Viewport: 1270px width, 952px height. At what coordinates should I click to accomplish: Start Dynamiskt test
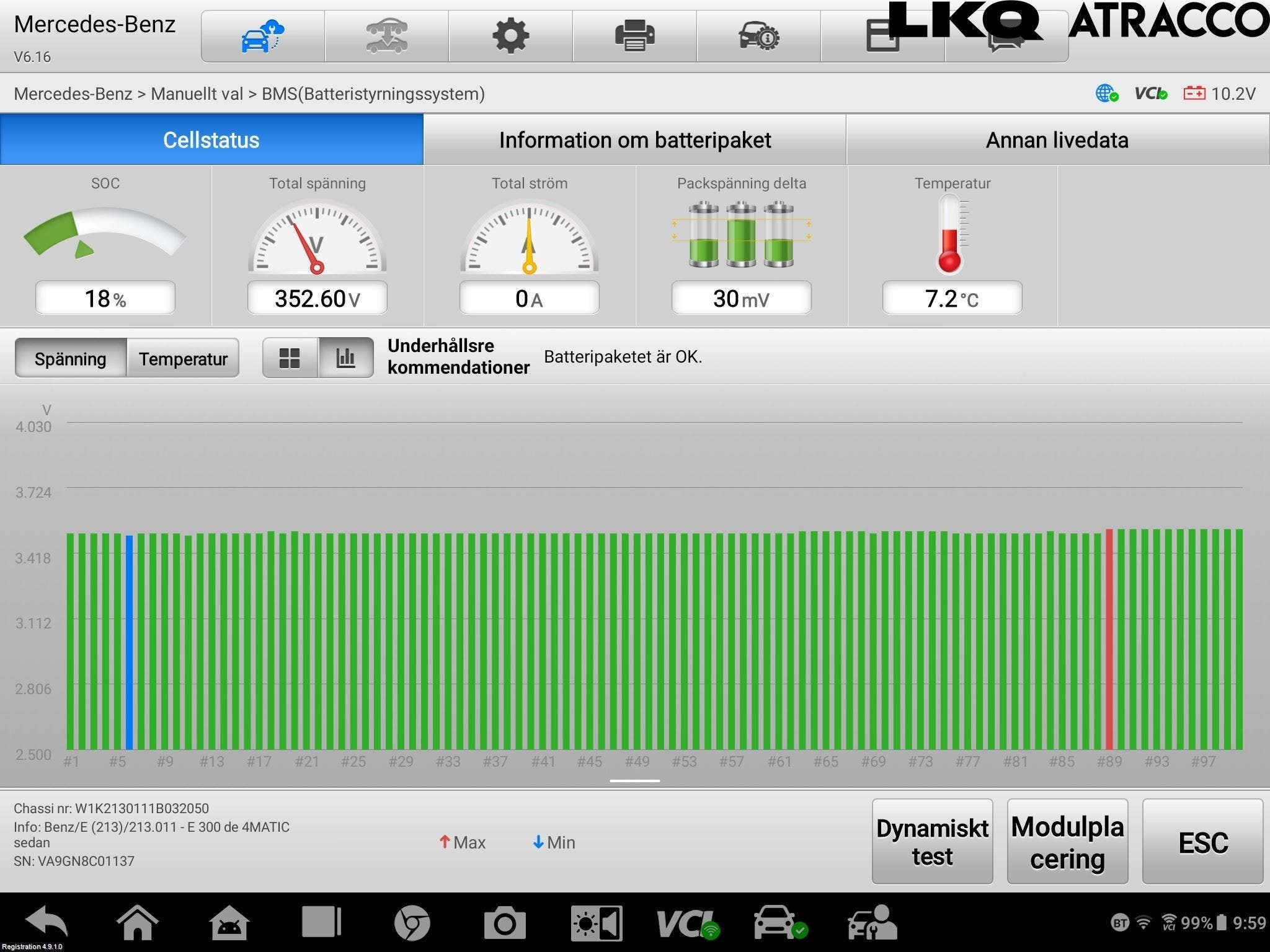pyautogui.click(x=932, y=842)
